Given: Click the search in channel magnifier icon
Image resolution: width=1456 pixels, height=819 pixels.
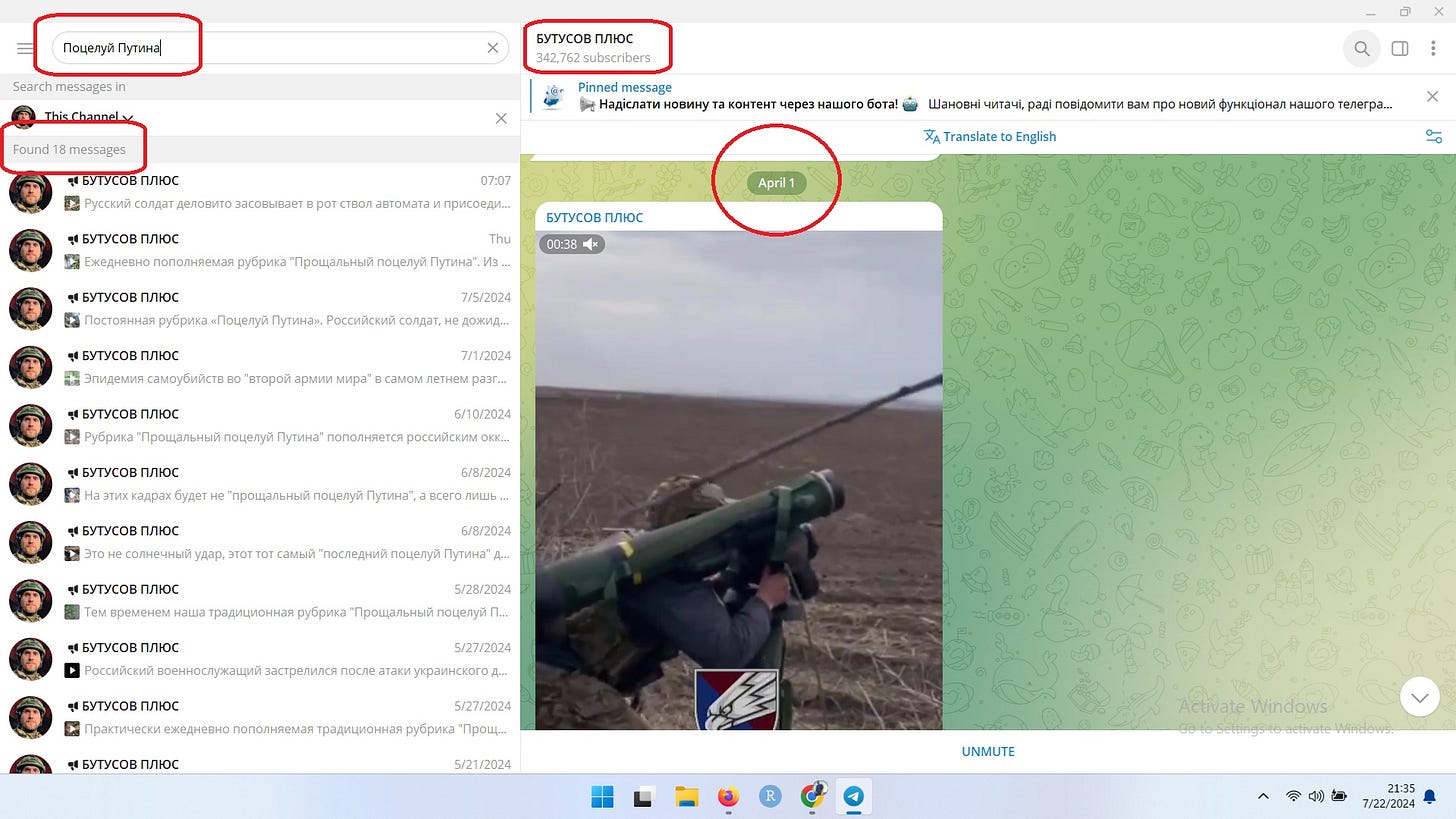Looking at the screenshot, I should [x=1361, y=48].
